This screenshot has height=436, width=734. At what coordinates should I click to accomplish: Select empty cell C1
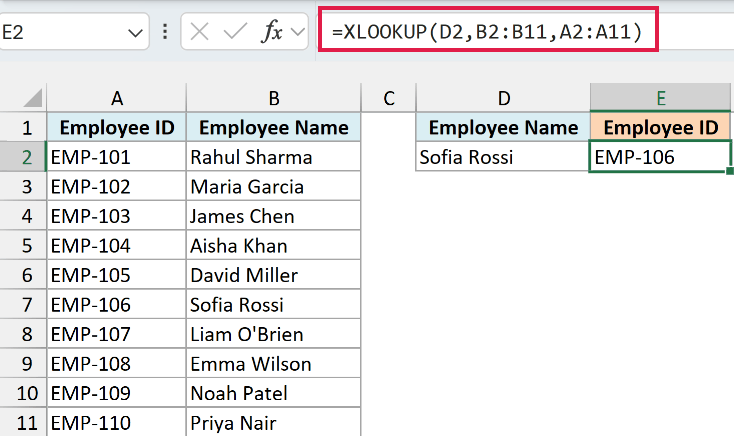pyautogui.click(x=389, y=127)
